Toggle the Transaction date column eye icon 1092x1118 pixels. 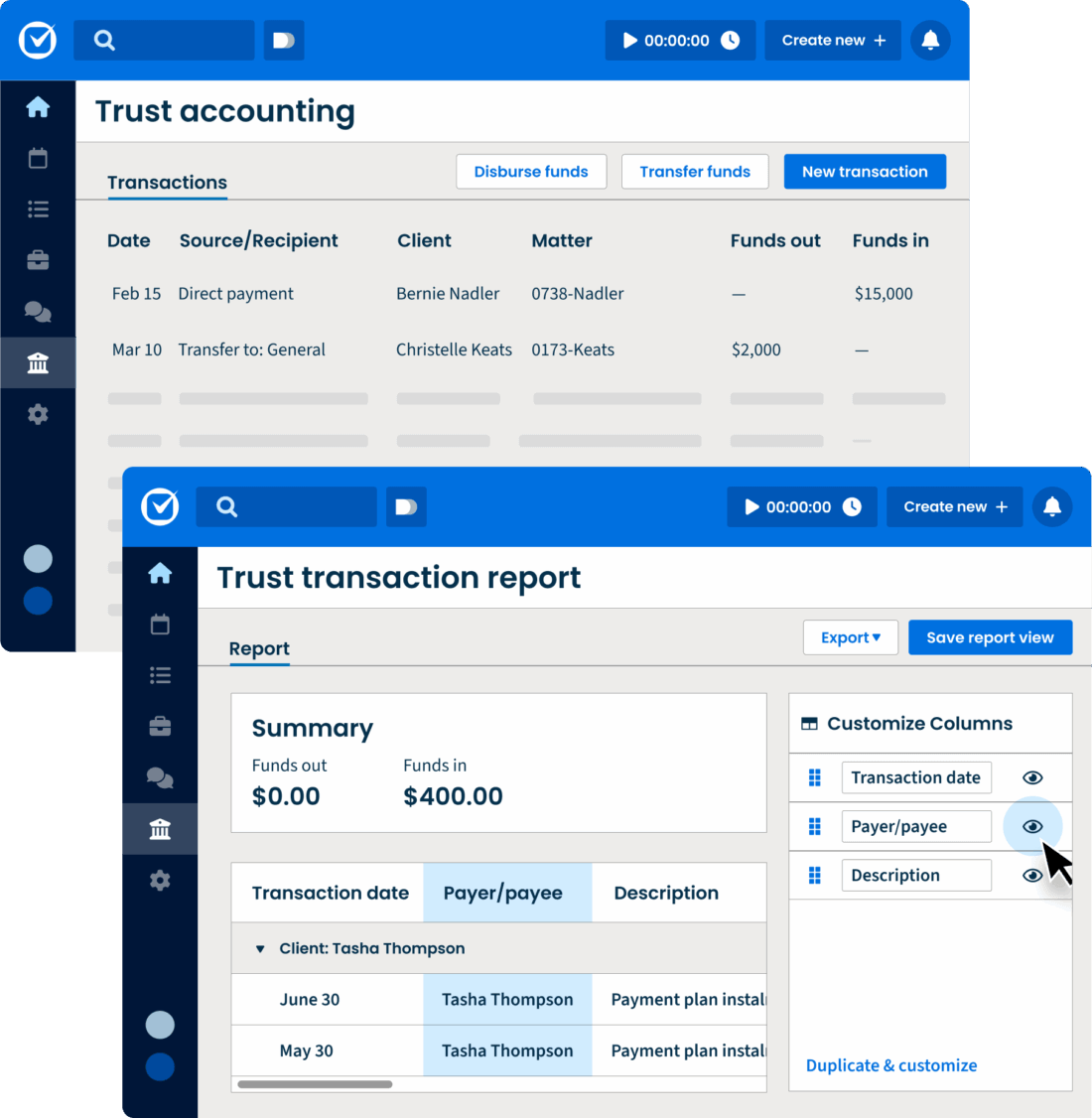coord(1032,777)
